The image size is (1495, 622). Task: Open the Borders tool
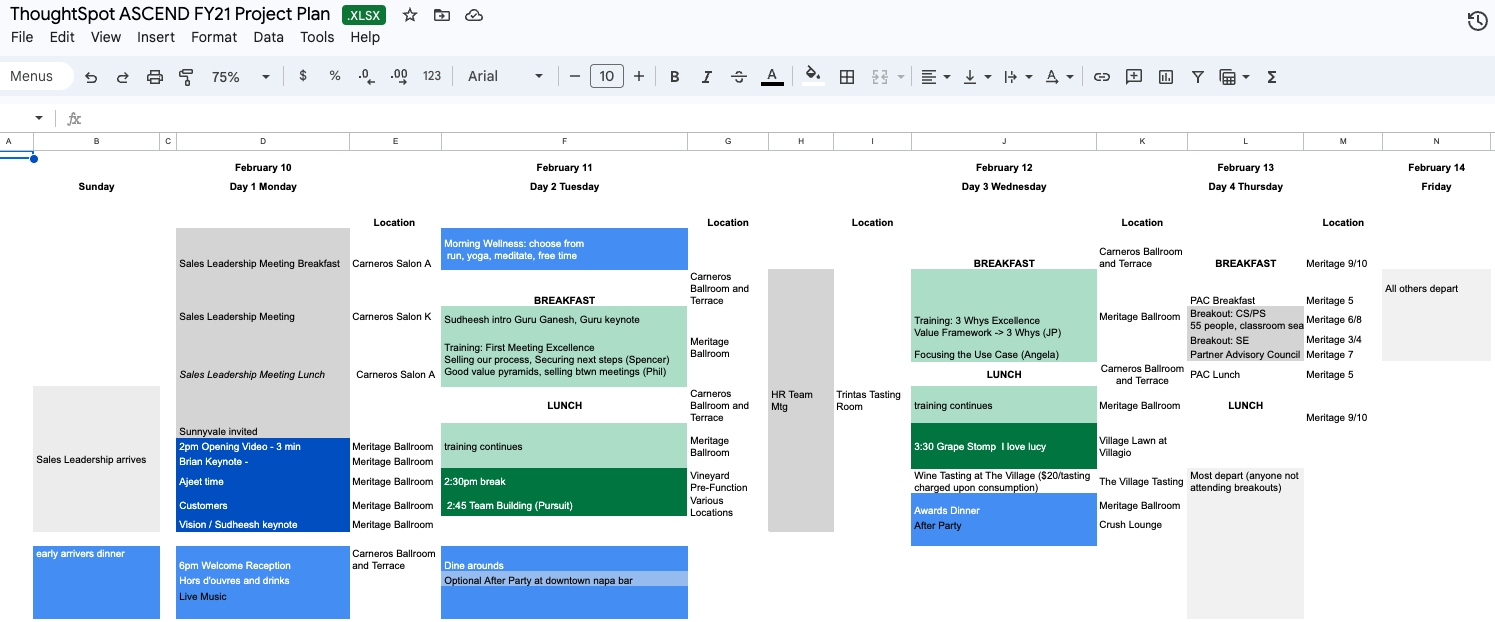(847, 77)
